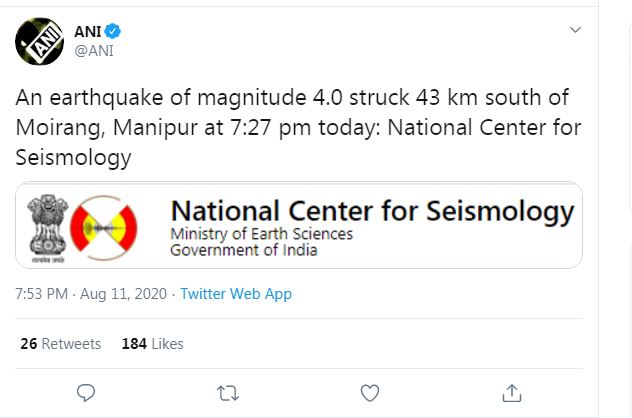
Task: Visit the @ANI handle link
Action: click(94, 51)
